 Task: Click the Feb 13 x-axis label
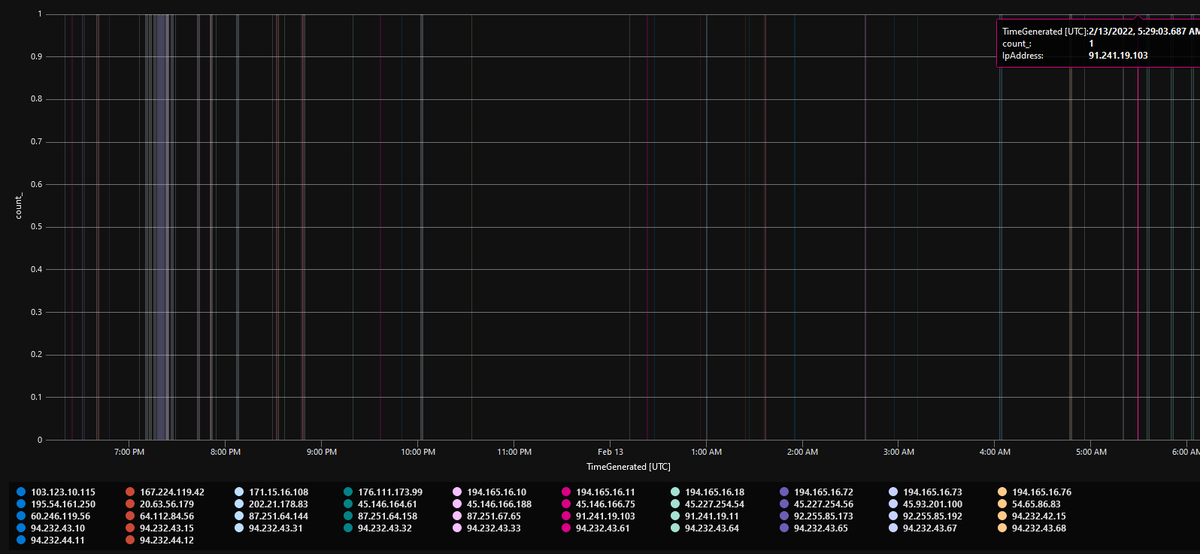click(x=610, y=453)
